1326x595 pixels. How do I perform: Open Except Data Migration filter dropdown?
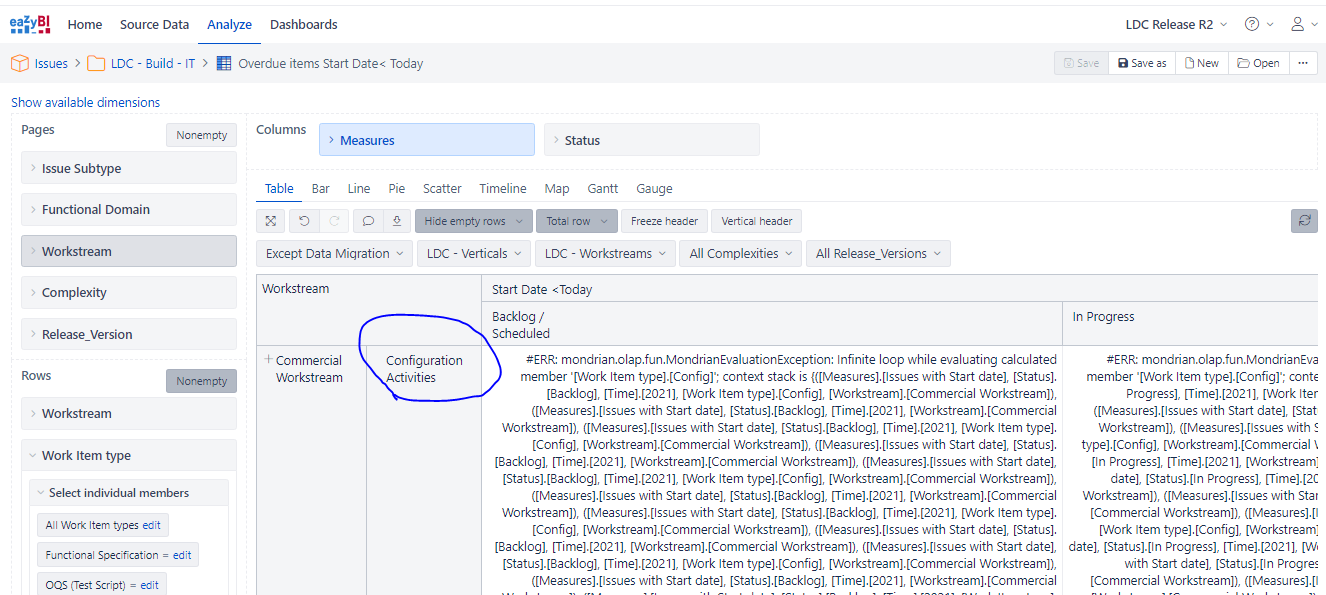coord(334,254)
